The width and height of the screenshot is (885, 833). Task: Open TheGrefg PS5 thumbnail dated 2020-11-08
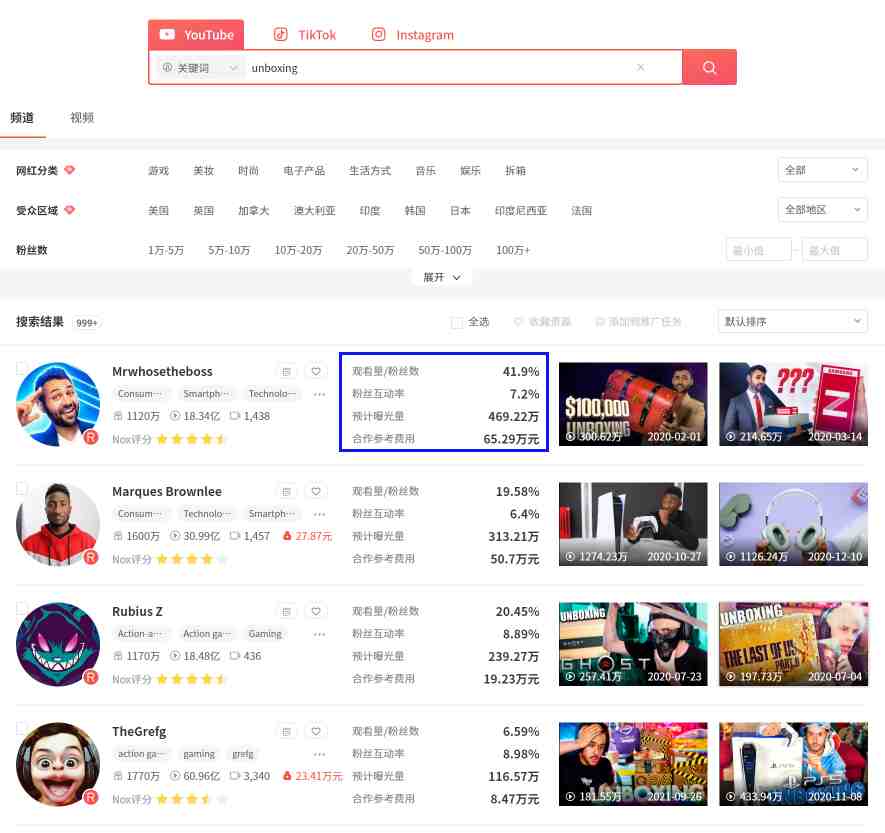[793, 764]
